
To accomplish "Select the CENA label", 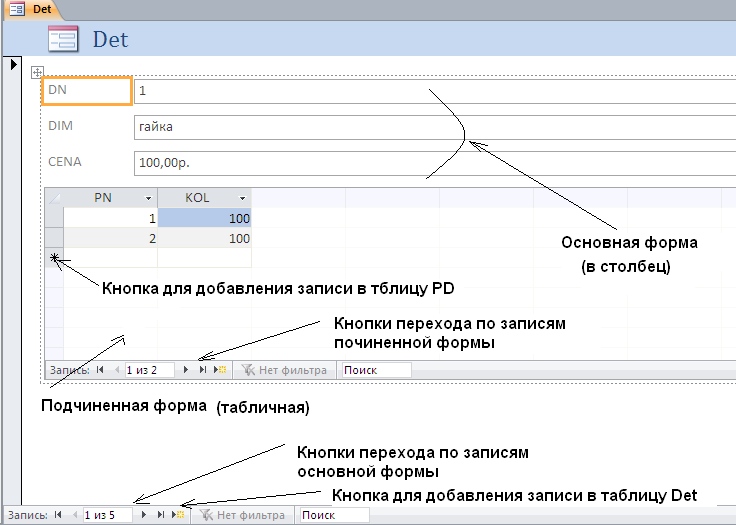I will click(x=65, y=162).
